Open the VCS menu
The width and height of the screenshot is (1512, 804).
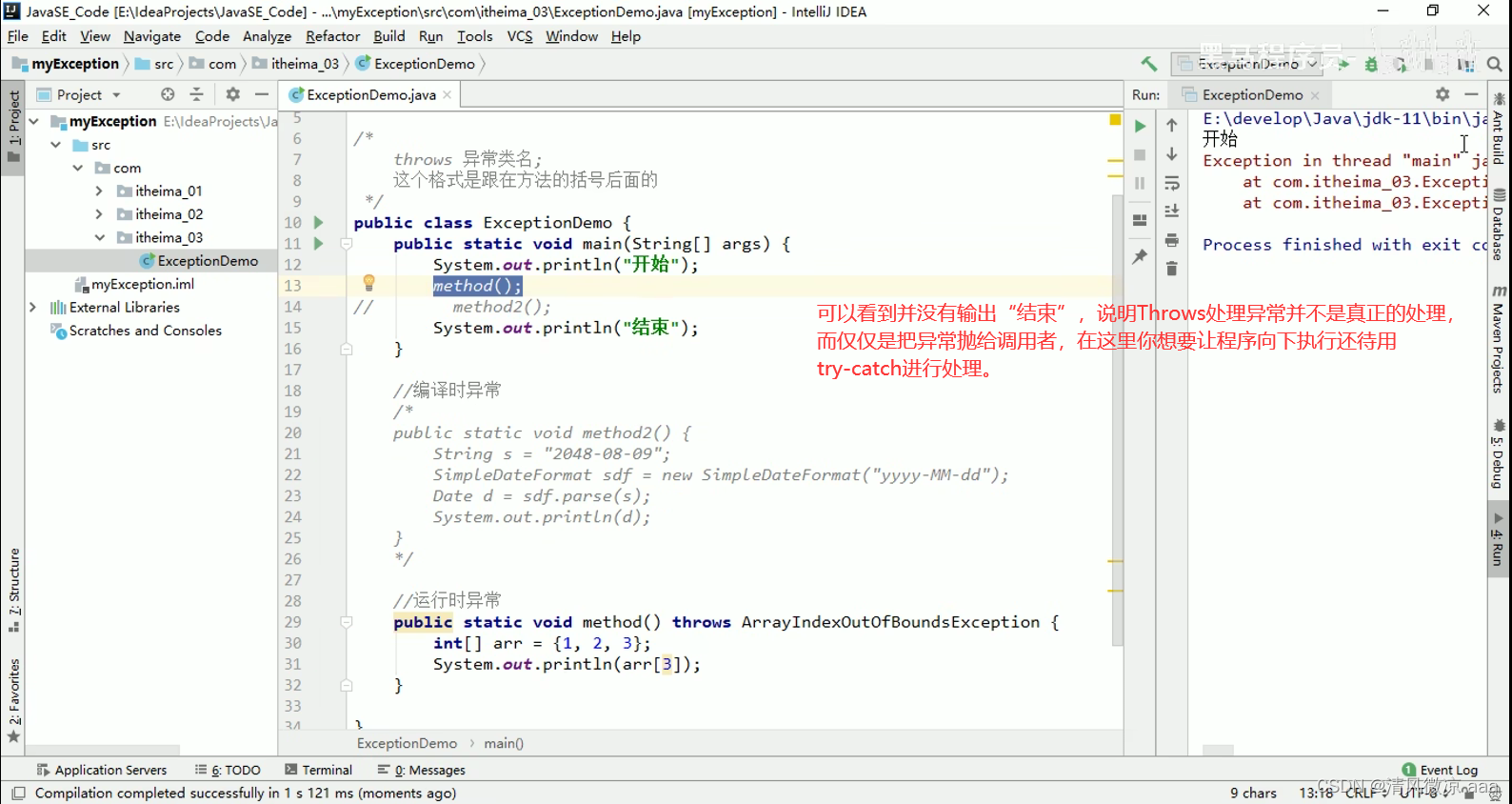(520, 36)
